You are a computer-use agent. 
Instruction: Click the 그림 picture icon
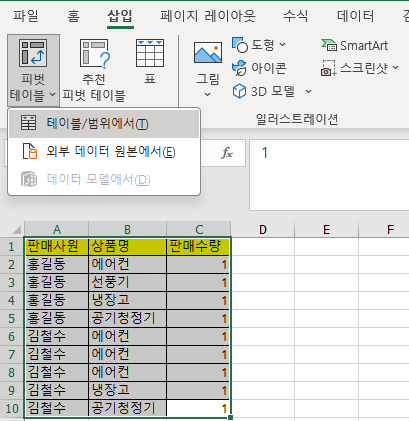208,53
